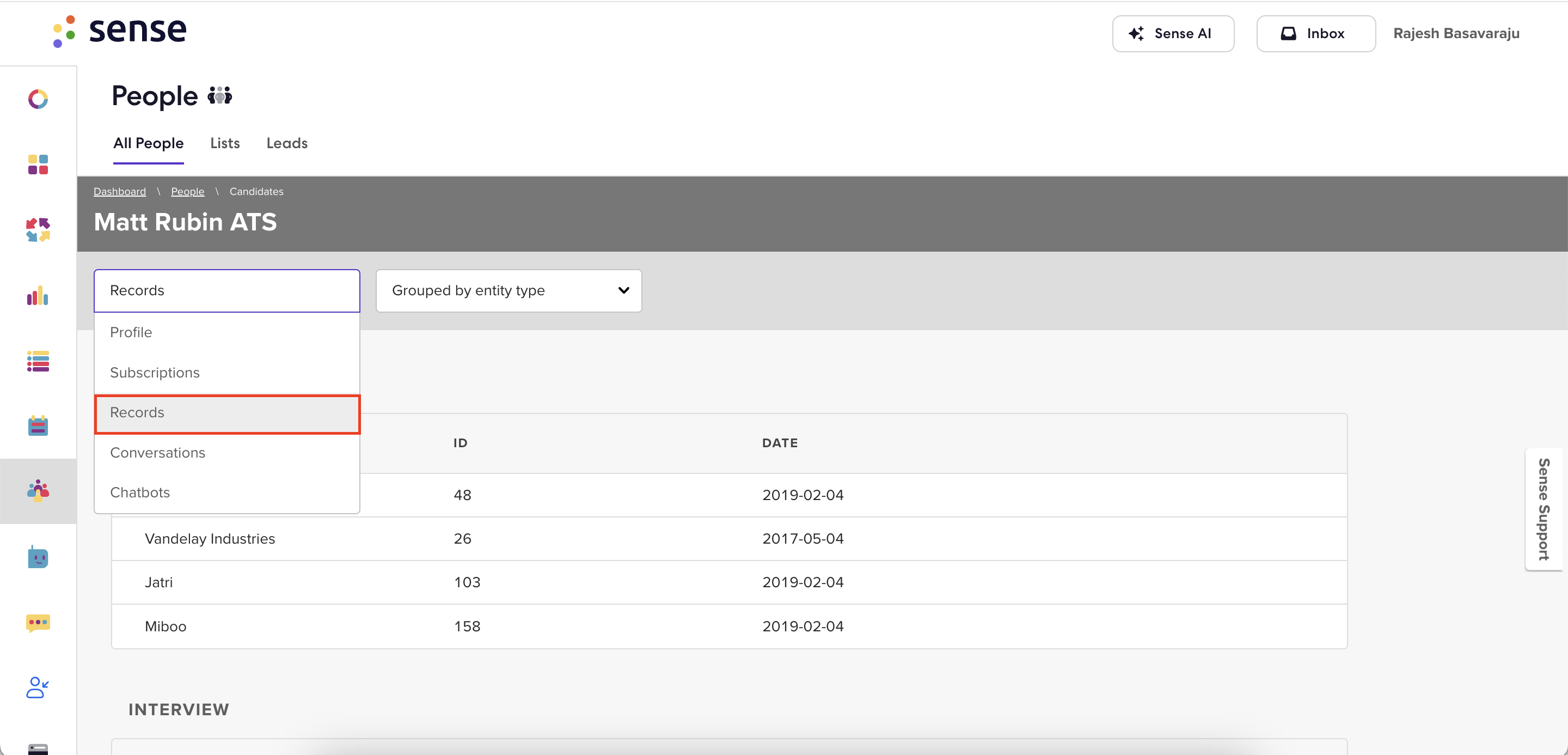Click the ID value 48
Viewport: 1568px width, 755px height.
click(463, 495)
